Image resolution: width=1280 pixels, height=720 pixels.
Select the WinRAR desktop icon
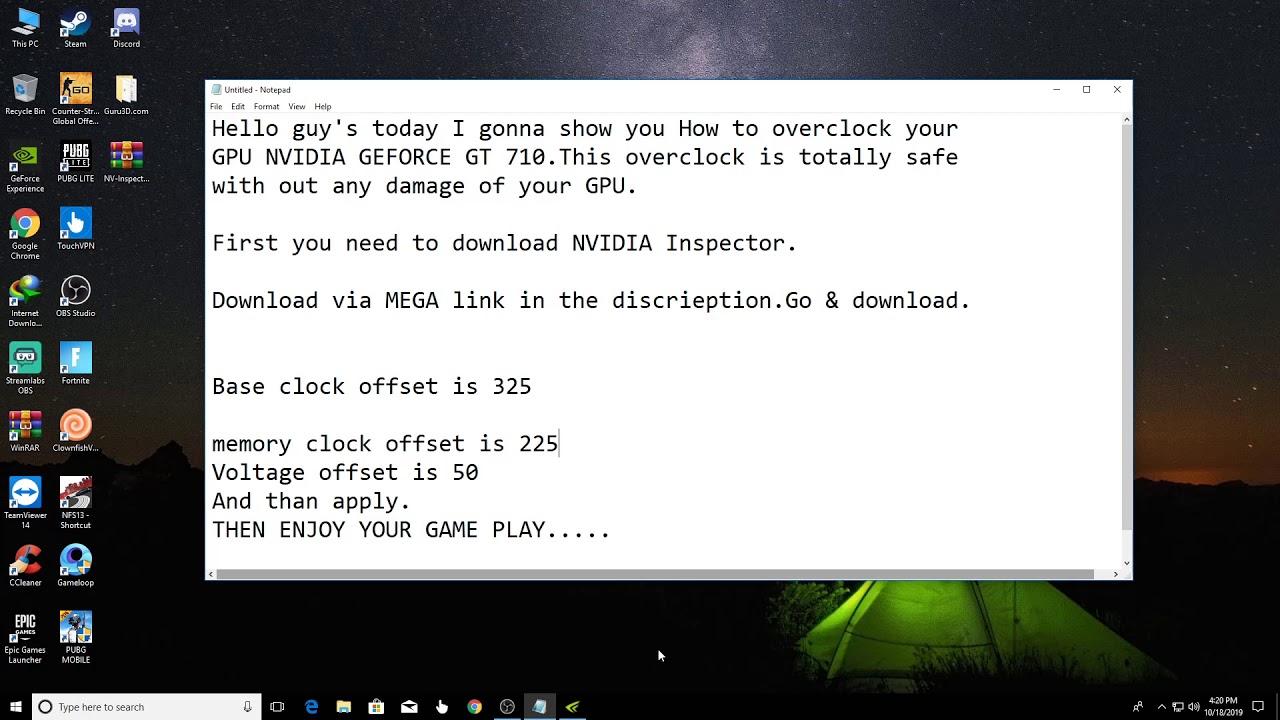[x=25, y=431]
